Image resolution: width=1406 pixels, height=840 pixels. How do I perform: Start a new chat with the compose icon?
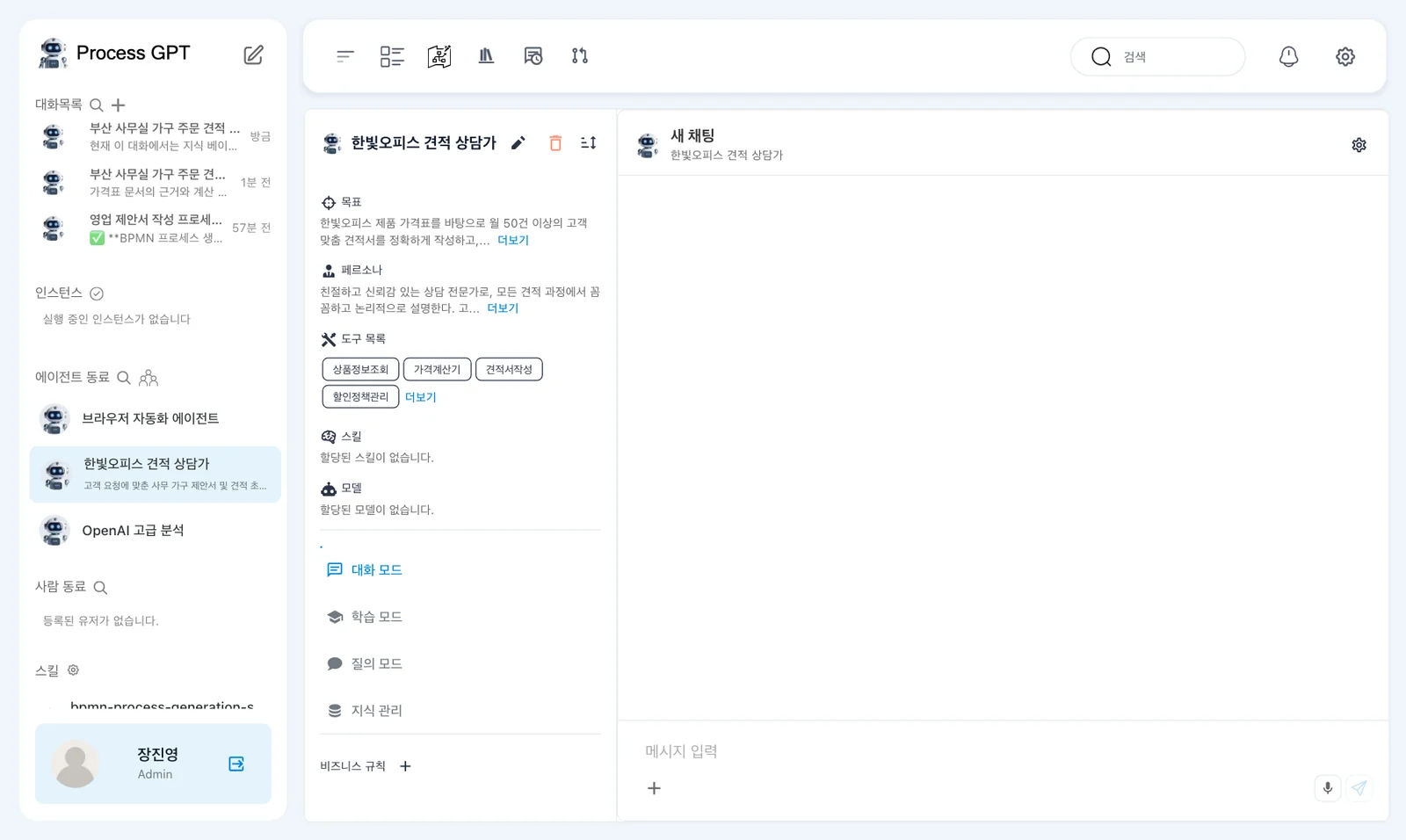(x=253, y=54)
